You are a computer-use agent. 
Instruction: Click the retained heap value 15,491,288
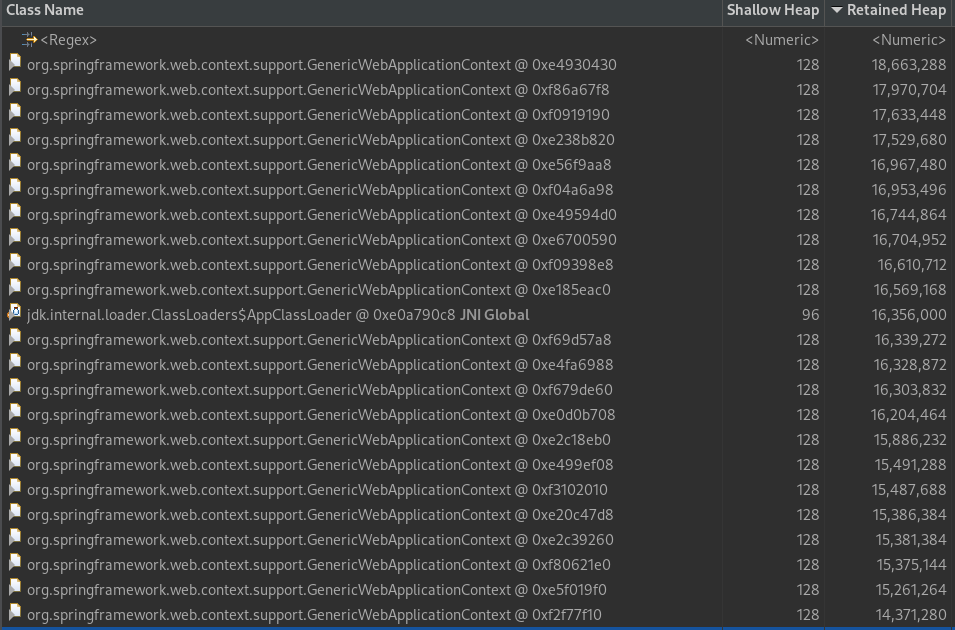click(911, 464)
